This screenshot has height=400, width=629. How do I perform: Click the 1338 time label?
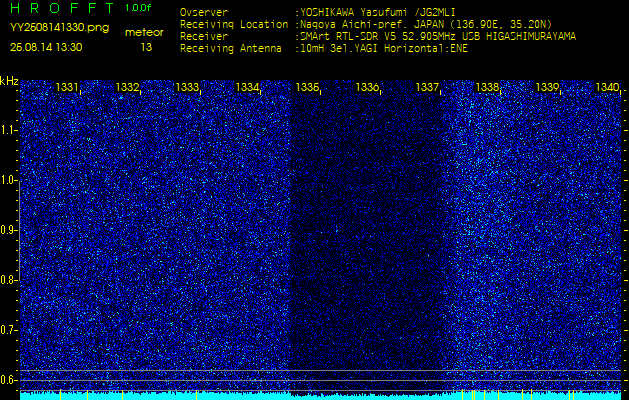487,87
